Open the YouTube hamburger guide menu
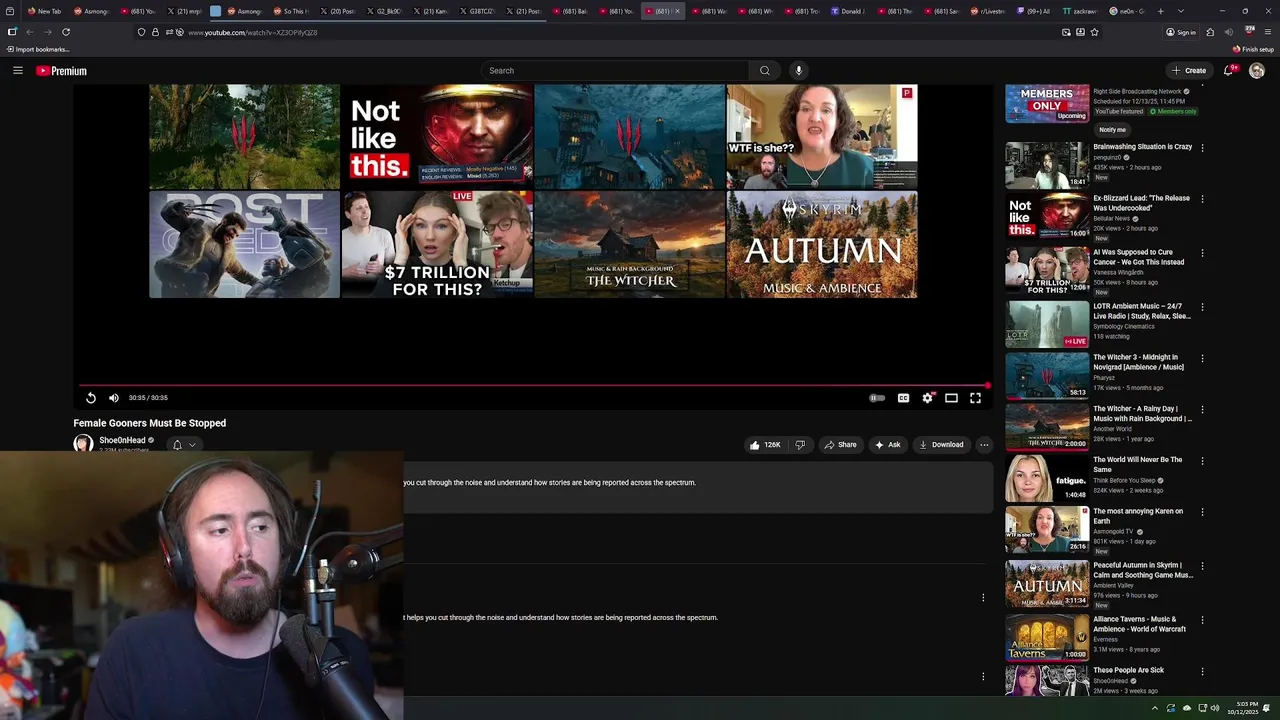 17,70
